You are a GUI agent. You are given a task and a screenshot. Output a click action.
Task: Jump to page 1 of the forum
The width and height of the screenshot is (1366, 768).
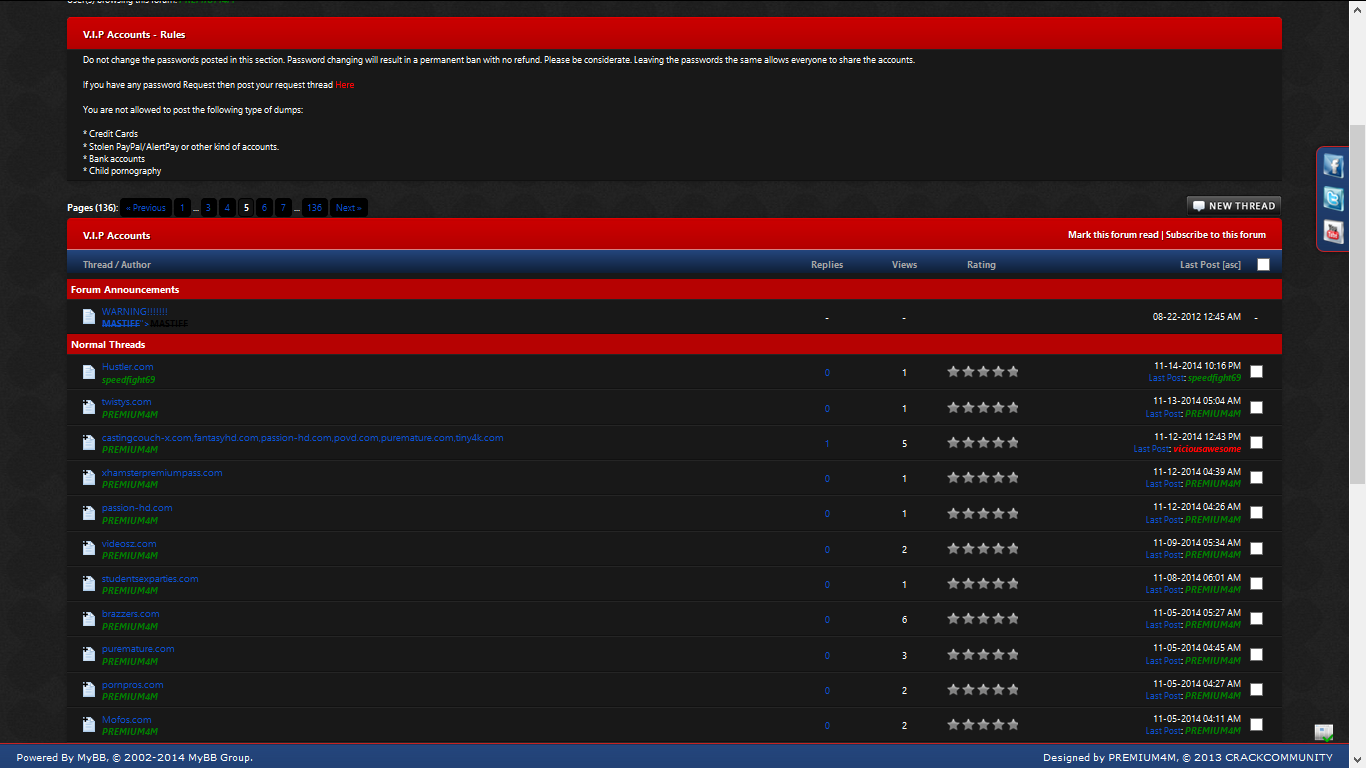[x=182, y=208]
